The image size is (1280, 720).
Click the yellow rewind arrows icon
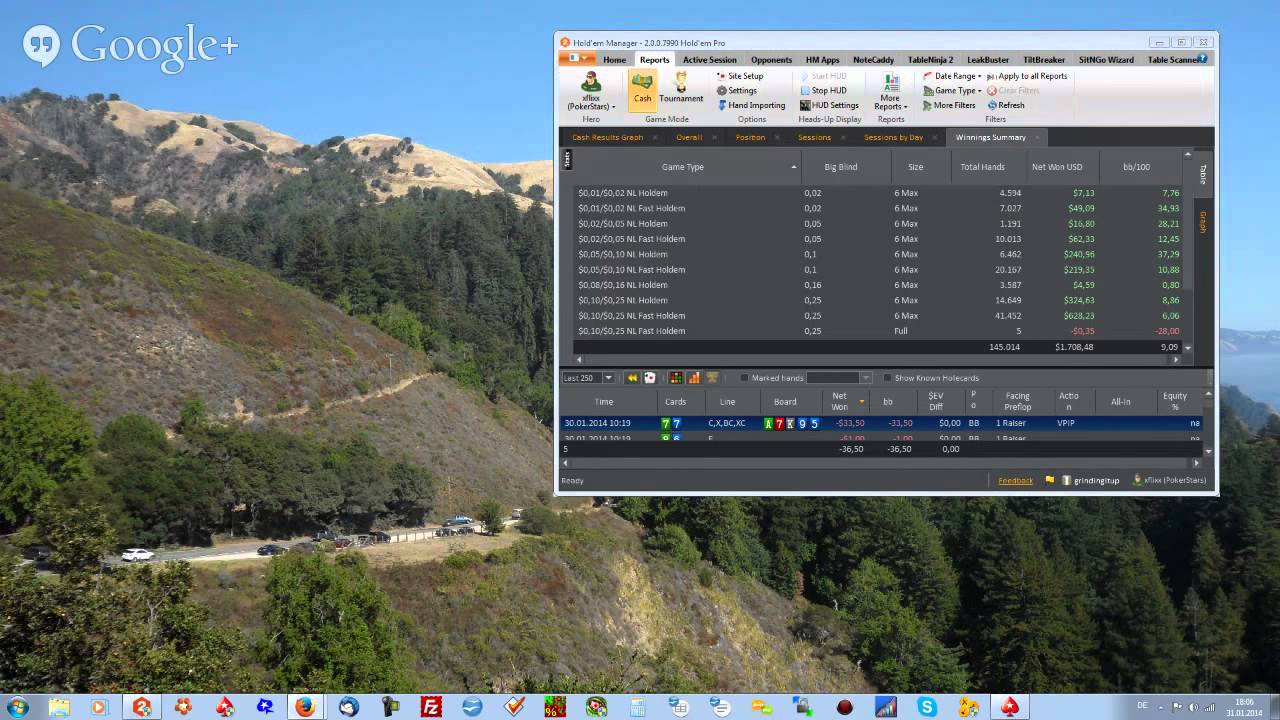click(x=632, y=378)
